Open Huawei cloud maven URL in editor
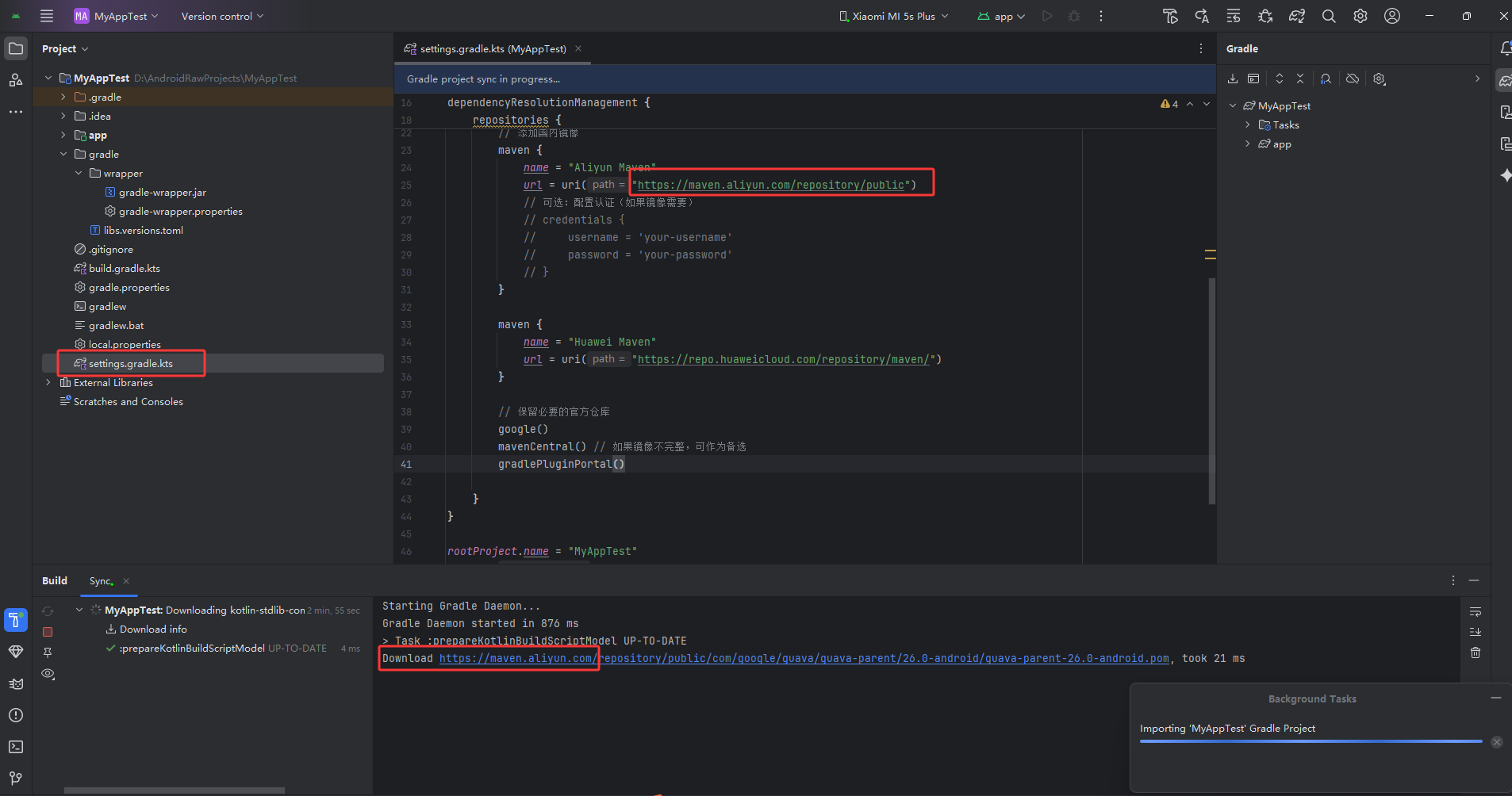The width and height of the screenshot is (1512, 796). tap(784, 359)
